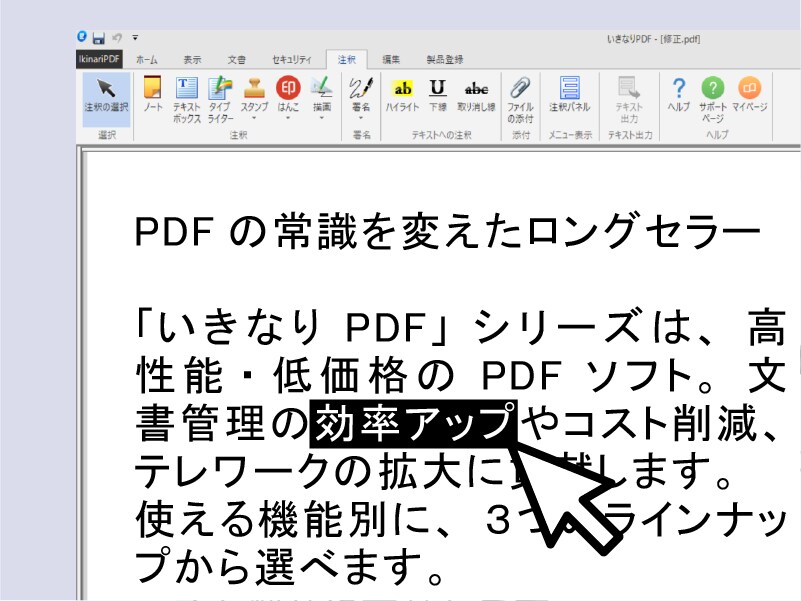Show the 注釈パネル panel
The width and height of the screenshot is (801, 601).
[570, 95]
